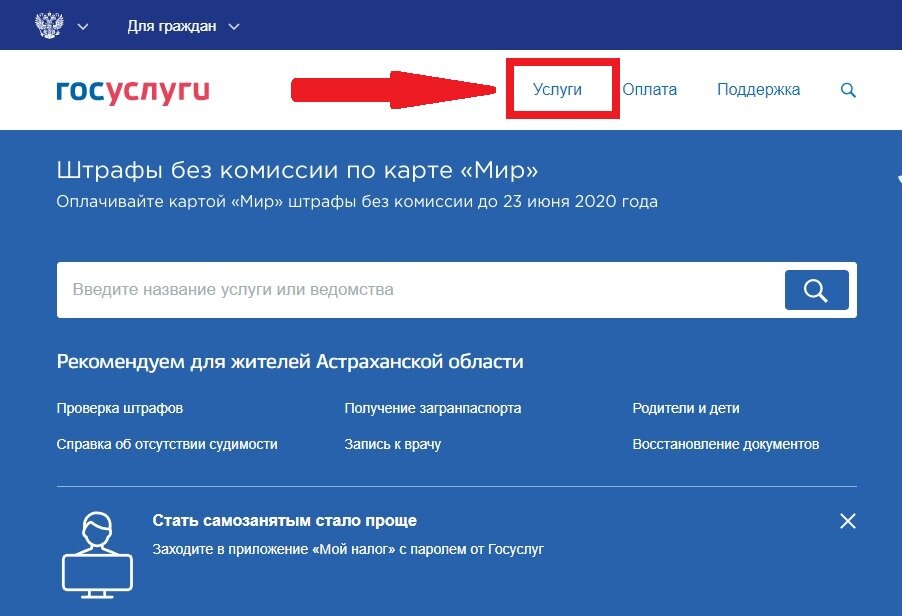Screen dimensions: 902x616
Task: Open 'Проверка штрафов' link
Action: click(x=120, y=408)
